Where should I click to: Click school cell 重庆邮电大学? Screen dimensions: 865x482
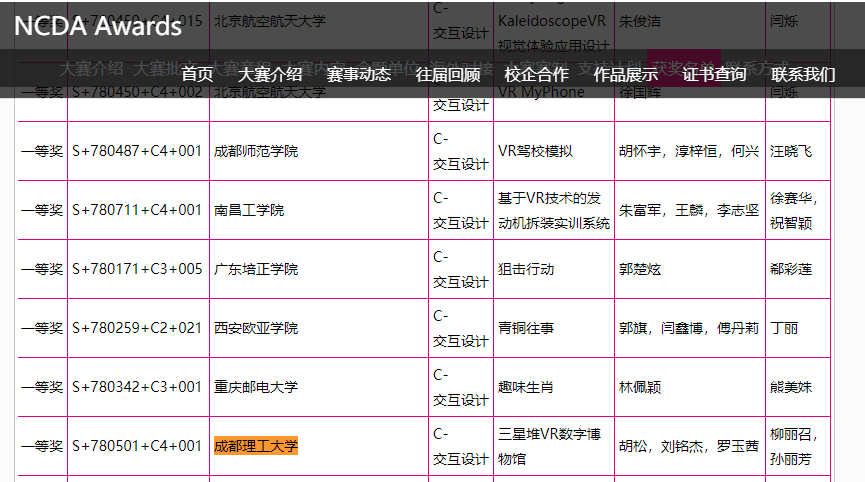[x=256, y=387]
